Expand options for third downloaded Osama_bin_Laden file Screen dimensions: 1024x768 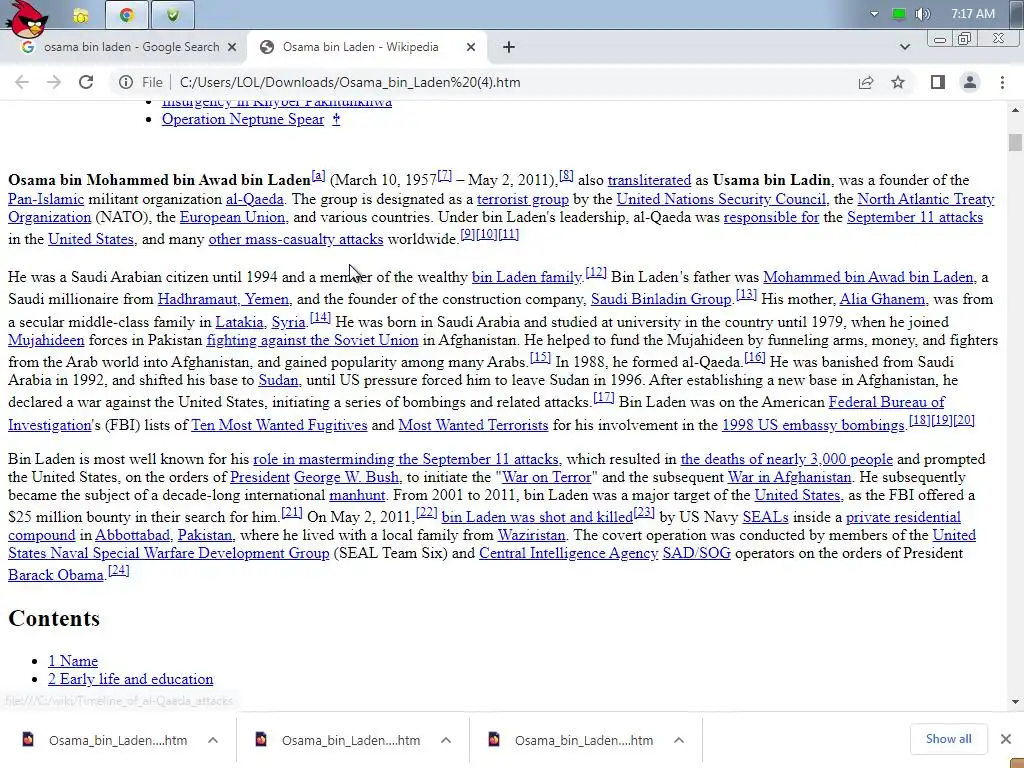[x=679, y=740]
